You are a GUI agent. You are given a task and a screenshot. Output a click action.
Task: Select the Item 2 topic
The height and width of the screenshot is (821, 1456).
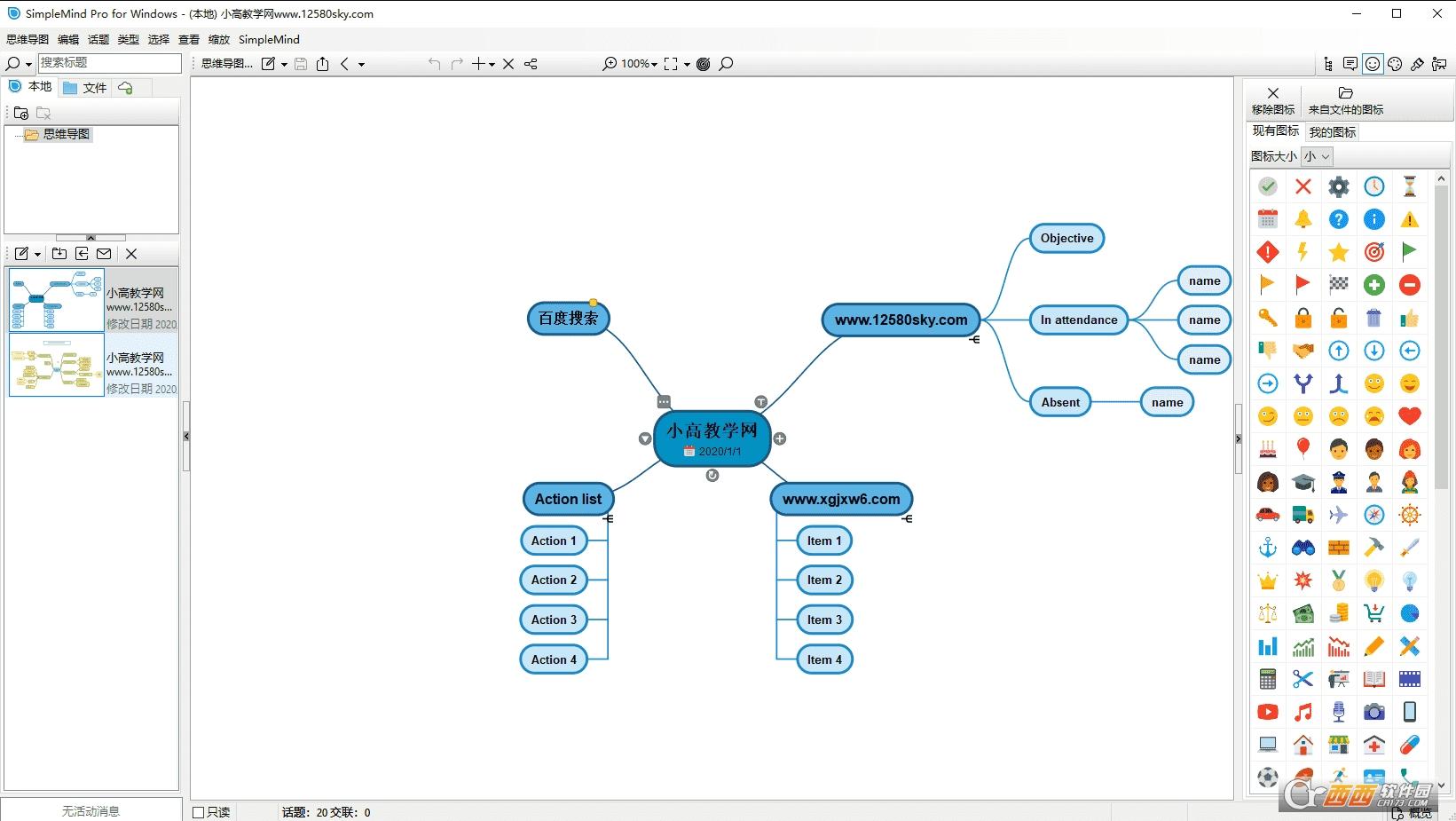[824, 580]
